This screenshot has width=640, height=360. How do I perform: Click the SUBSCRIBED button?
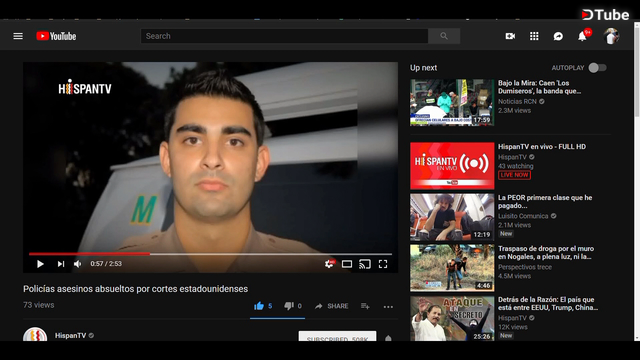click(x=338, y=336)
